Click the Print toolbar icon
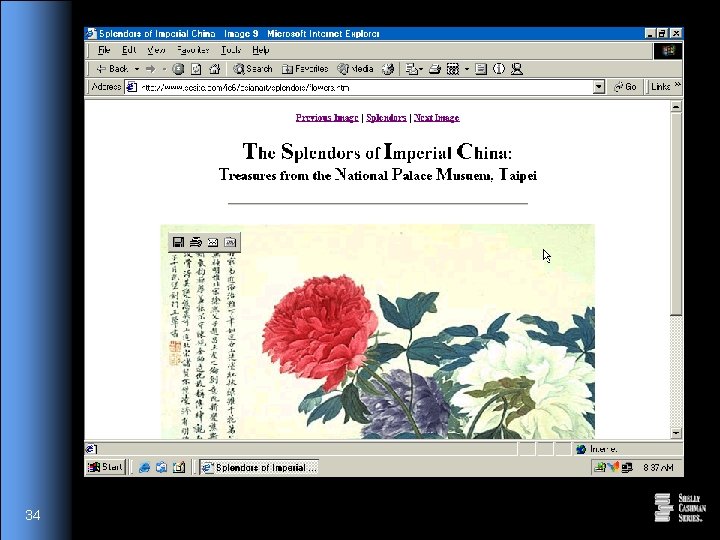 [x=435, y=69]
